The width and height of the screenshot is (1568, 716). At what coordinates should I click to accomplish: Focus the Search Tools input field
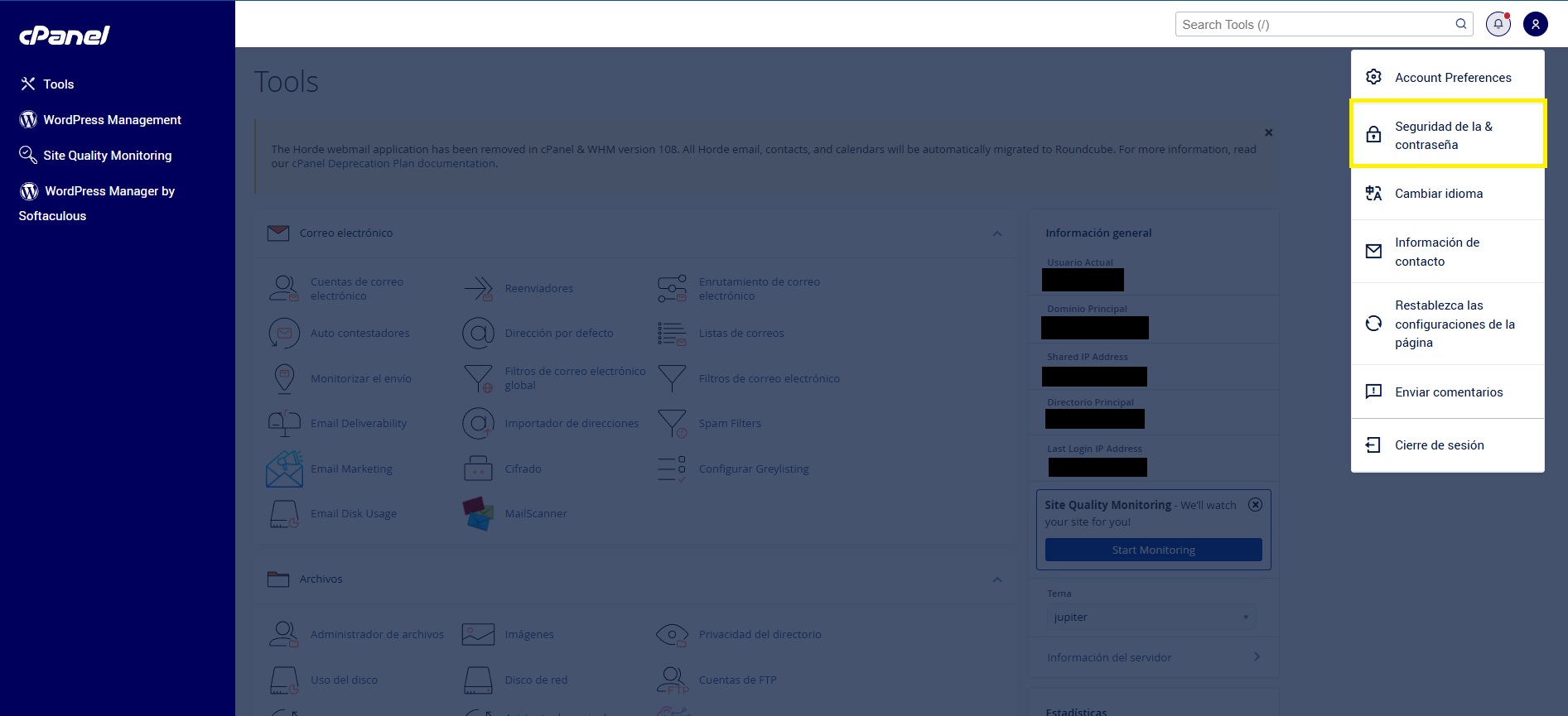tap(1313, 25)
